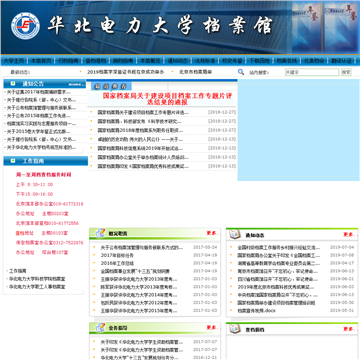Open the 2019年度北京市档案科技优秀成果奖 item
This screenshot has width=360, height=360.
[x=276, y=287]
